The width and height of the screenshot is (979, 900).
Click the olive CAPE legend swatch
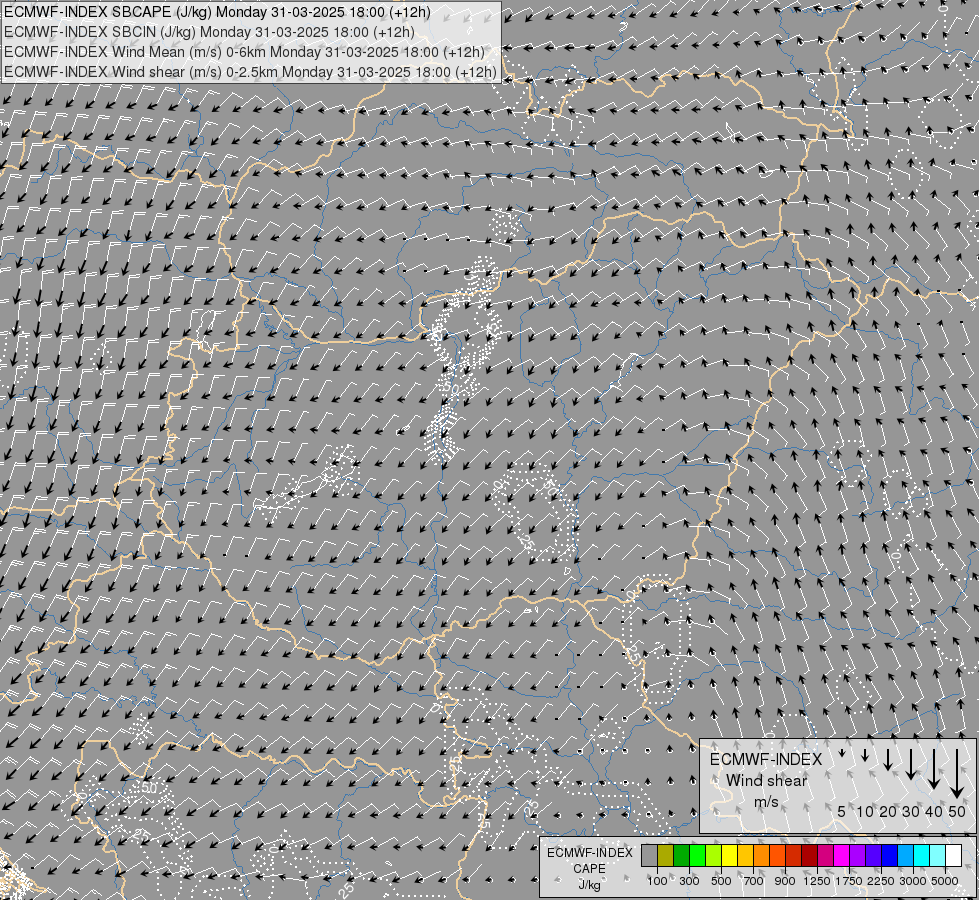(x=666, y=856)
